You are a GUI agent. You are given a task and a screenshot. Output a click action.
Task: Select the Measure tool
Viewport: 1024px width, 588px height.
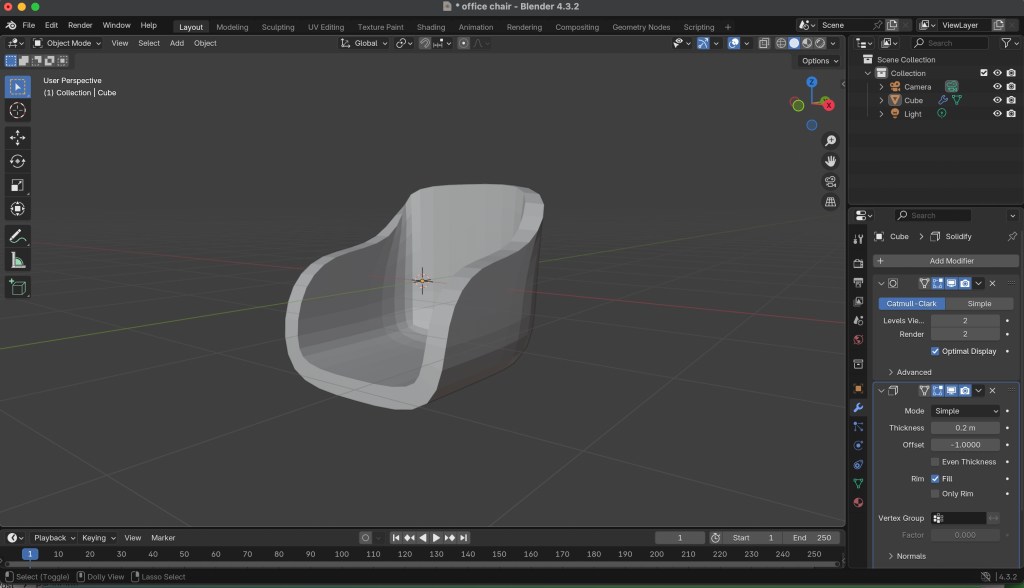point(18,260)
